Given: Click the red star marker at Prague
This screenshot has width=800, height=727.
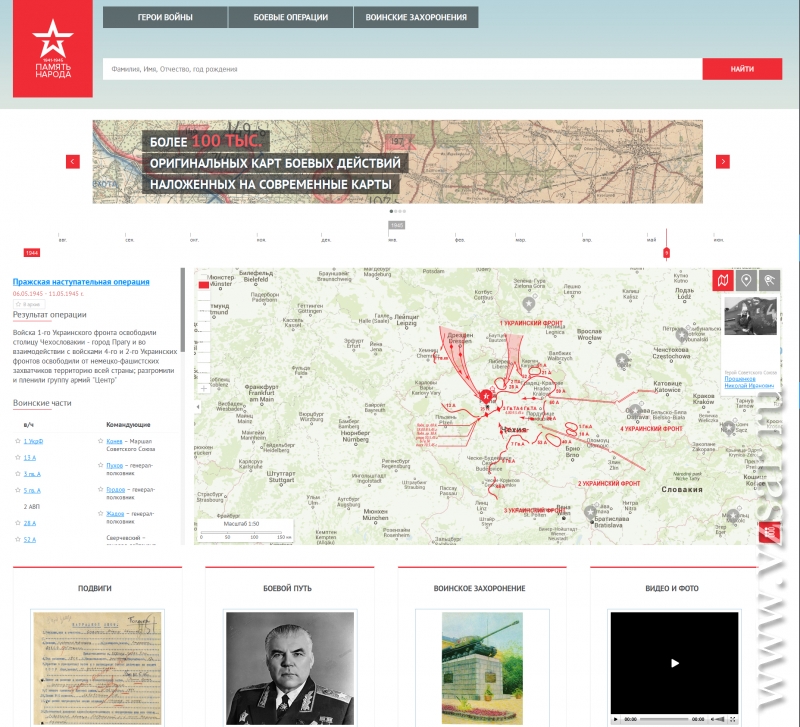Looking at the screenshot, I should [486, 397].
